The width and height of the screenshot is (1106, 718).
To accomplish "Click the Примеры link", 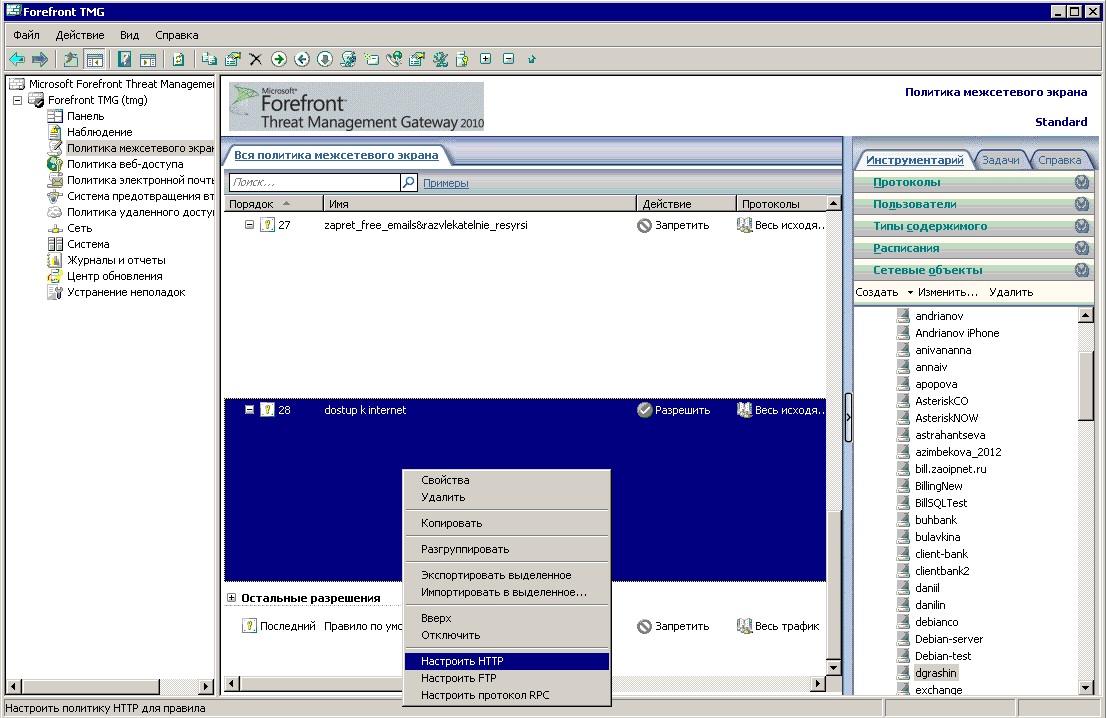I will [x=445, y=183].
